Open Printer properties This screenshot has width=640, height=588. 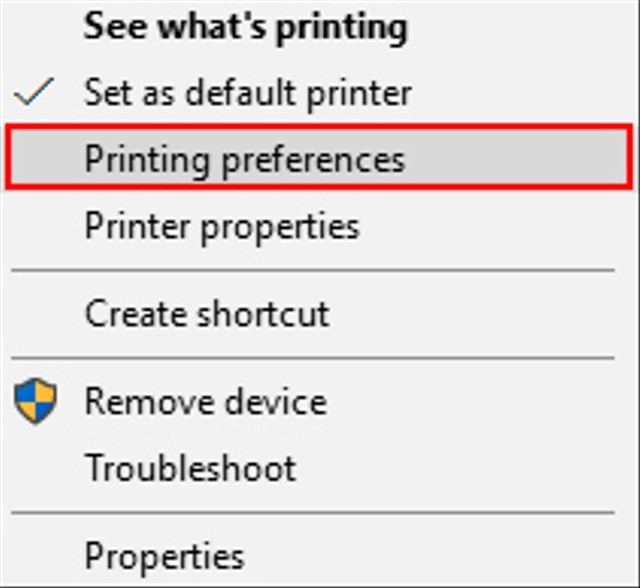(x=222, y=227)
